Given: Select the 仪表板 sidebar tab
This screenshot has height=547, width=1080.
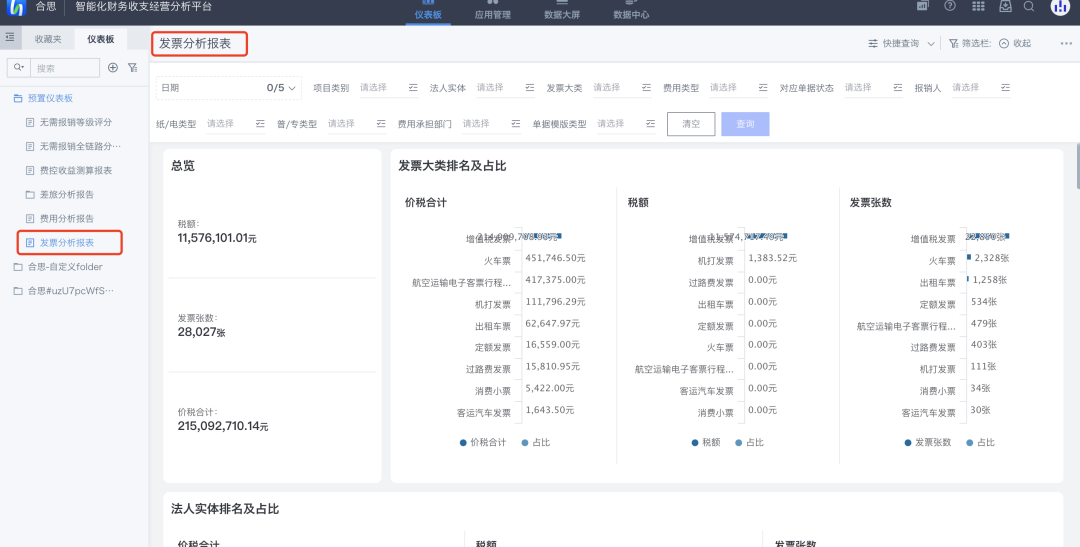Looking at the screenshot, I should 101,39.
